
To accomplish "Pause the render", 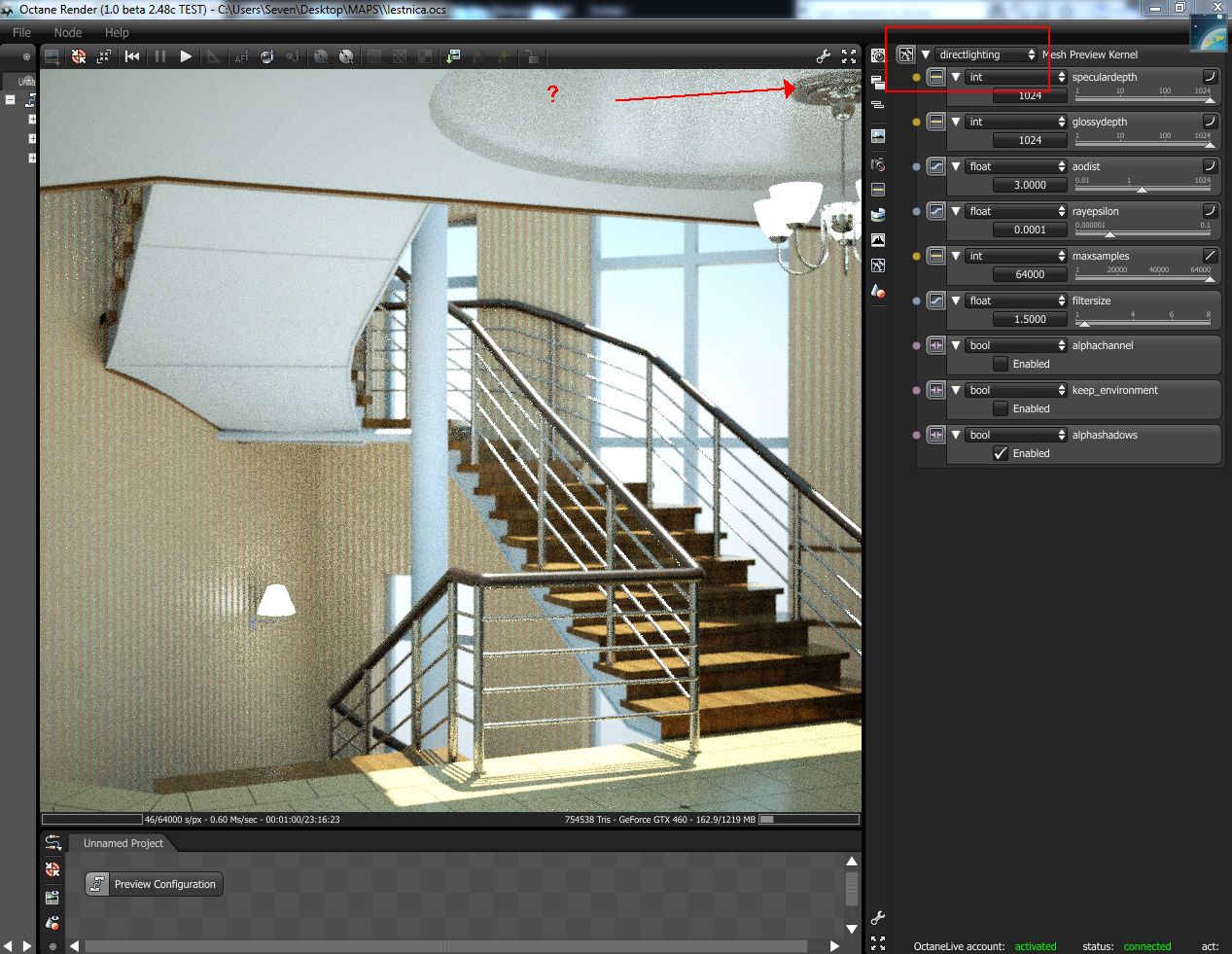I will (159, 56).
